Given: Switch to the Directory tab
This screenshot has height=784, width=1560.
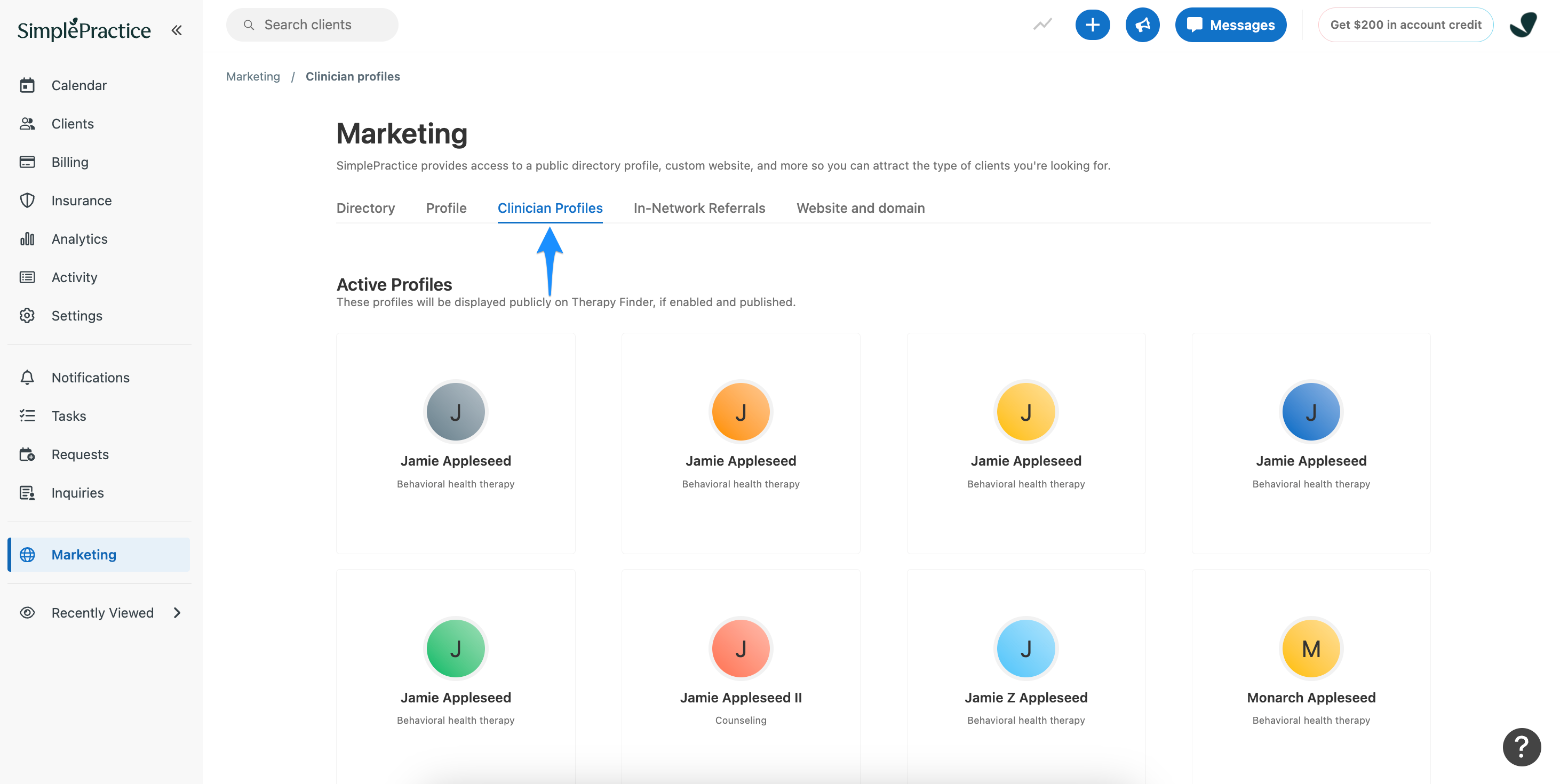Looking at the screenshot, I should [x=366, y=207].
